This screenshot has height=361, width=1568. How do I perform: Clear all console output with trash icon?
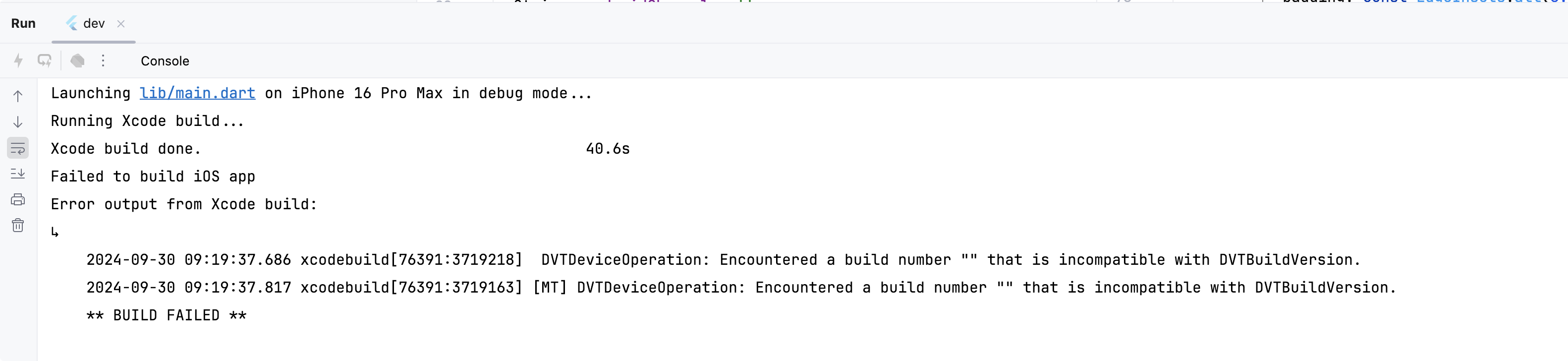[18, 226]
